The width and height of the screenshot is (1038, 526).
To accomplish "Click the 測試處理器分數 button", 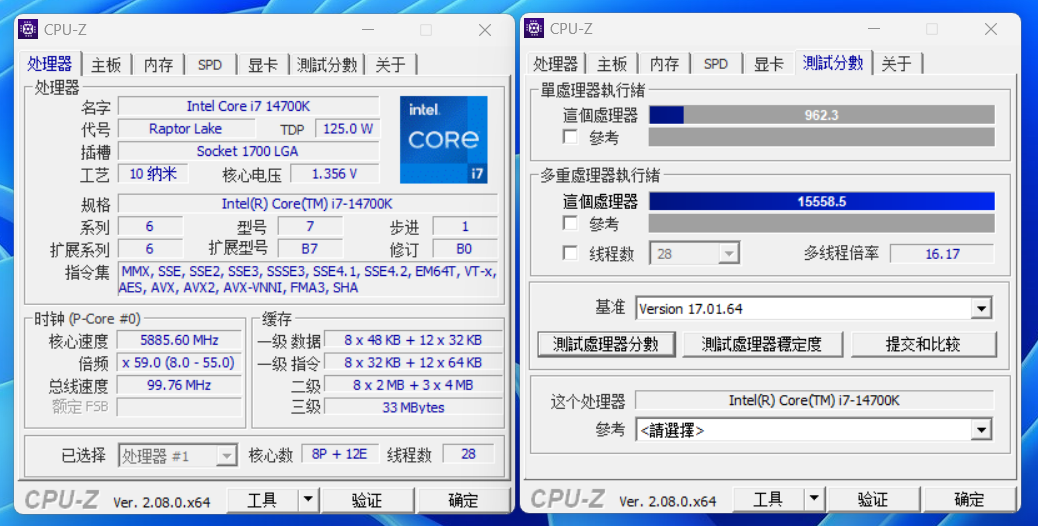I will [x=606, y=344].
